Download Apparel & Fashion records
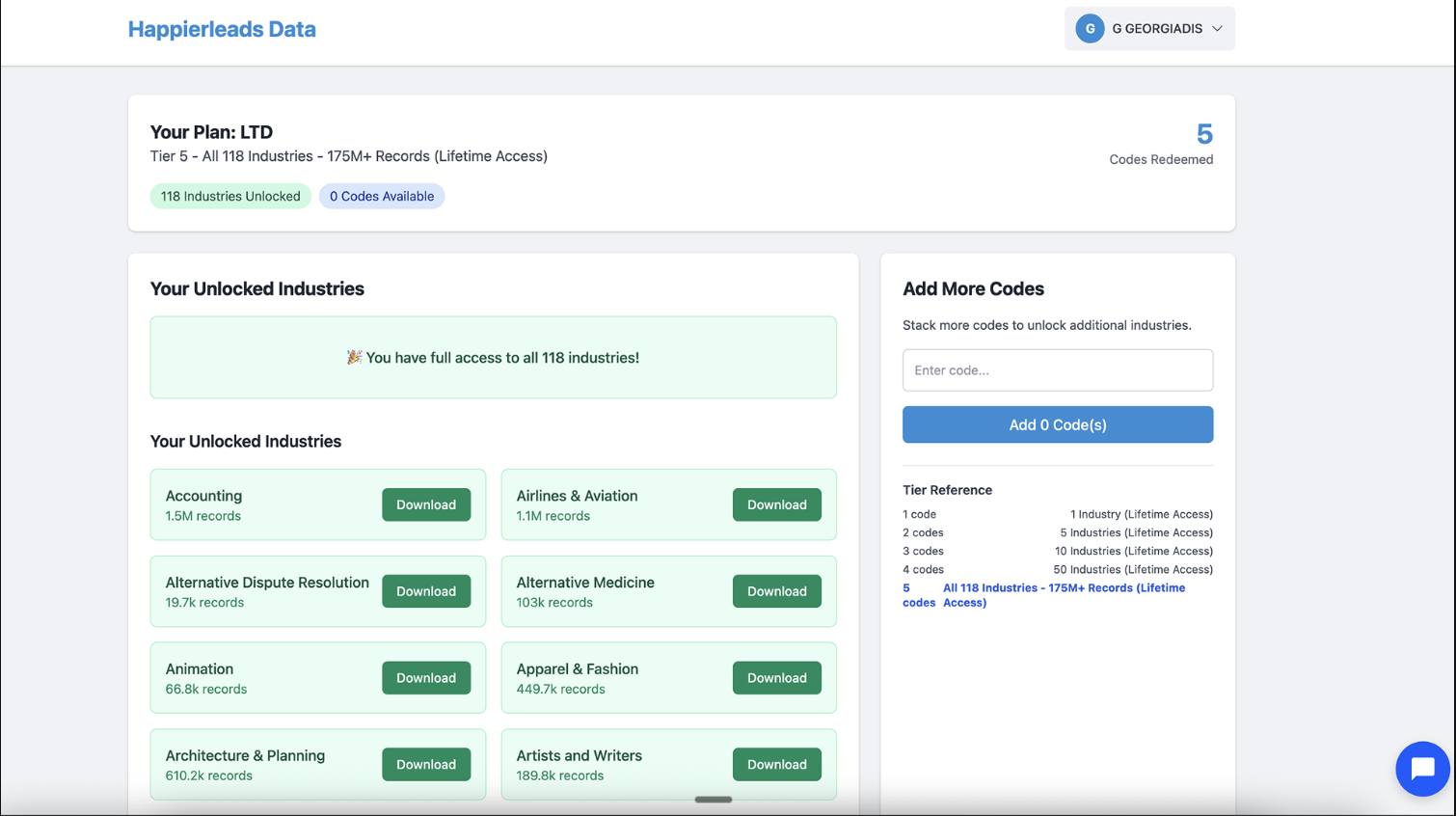Screen dimensions: 1456x816 pyautogui.click(x=777, y=678)
